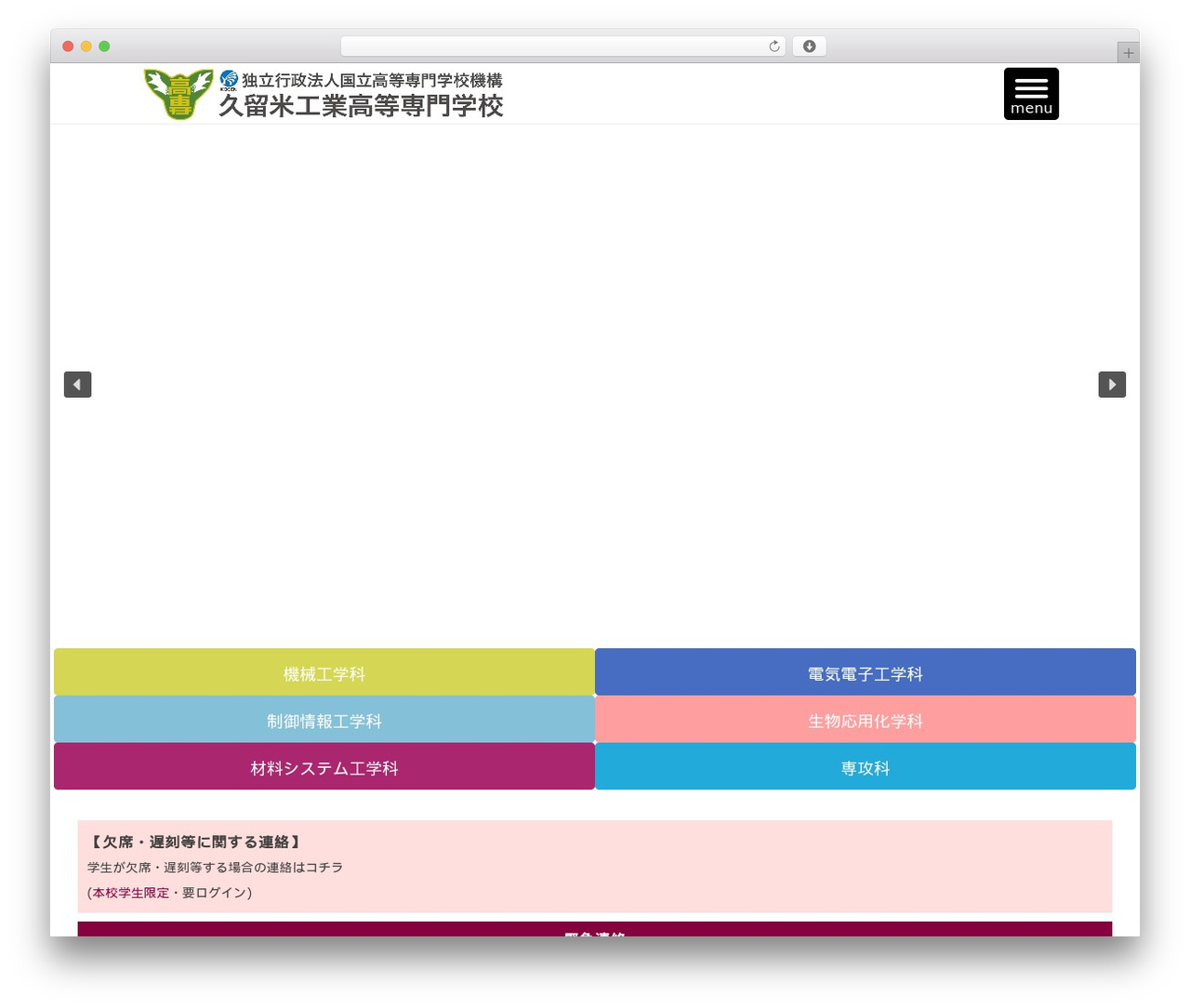Click the green 高専 school crest logo
The image size is (1190, 1008).
pyautogui.click(x=179, y=93)
